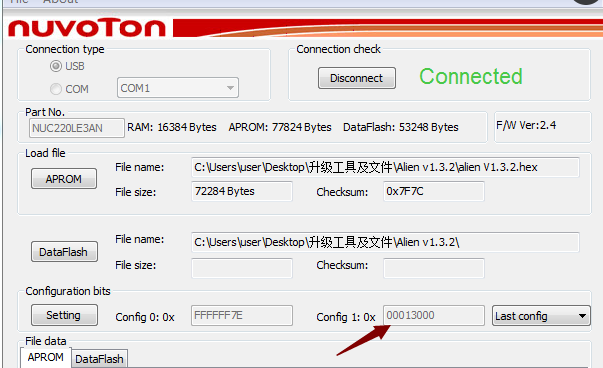Open the configuration bits Setting button
Viewport: 603px width, 368px height.
point(64,315)
